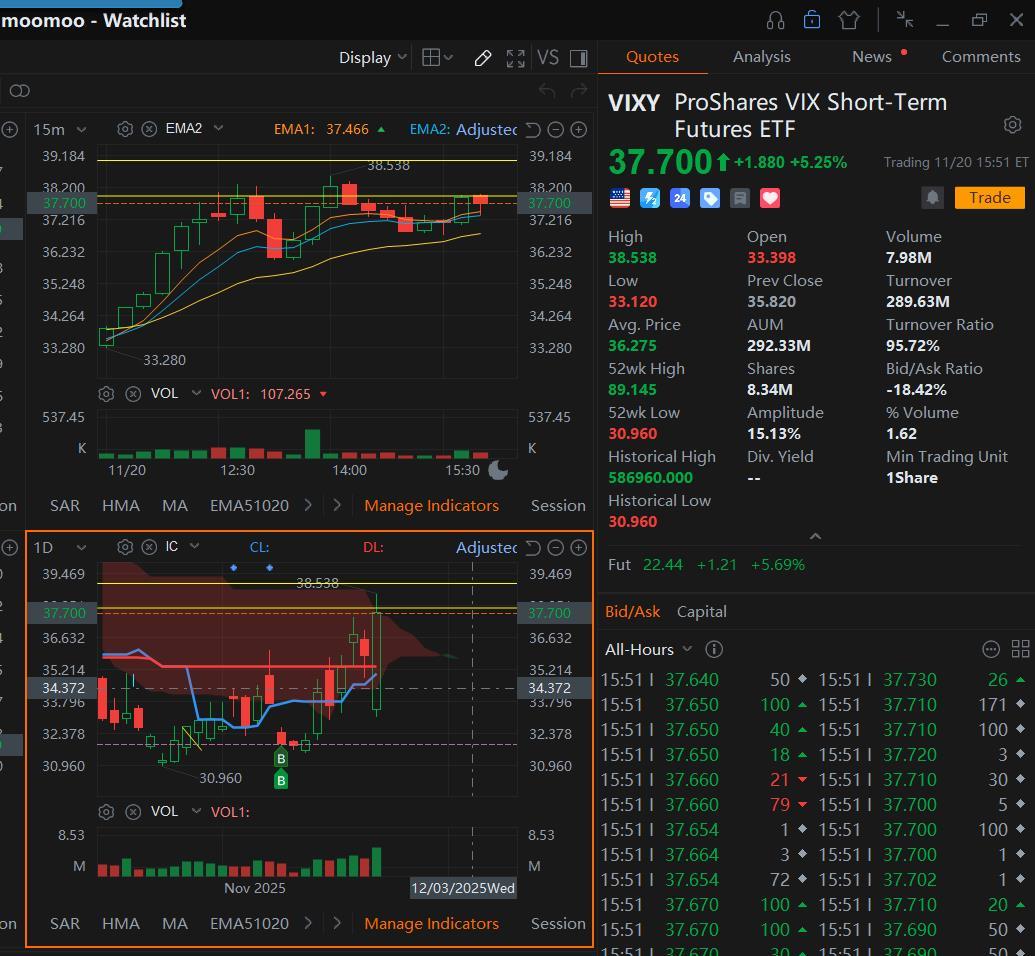The image size is (1035, 956).
Task: Zoom out the 1D chart
Action: click(556, 547)
